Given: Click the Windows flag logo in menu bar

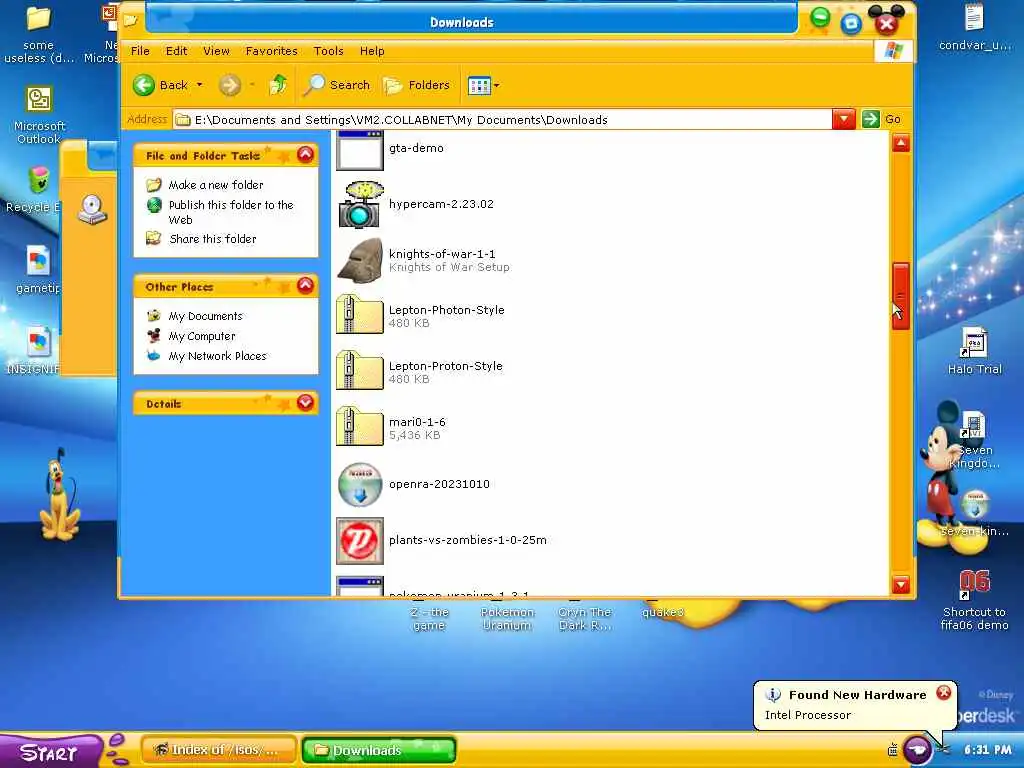Looking at the screenshot, I should 893,50.
